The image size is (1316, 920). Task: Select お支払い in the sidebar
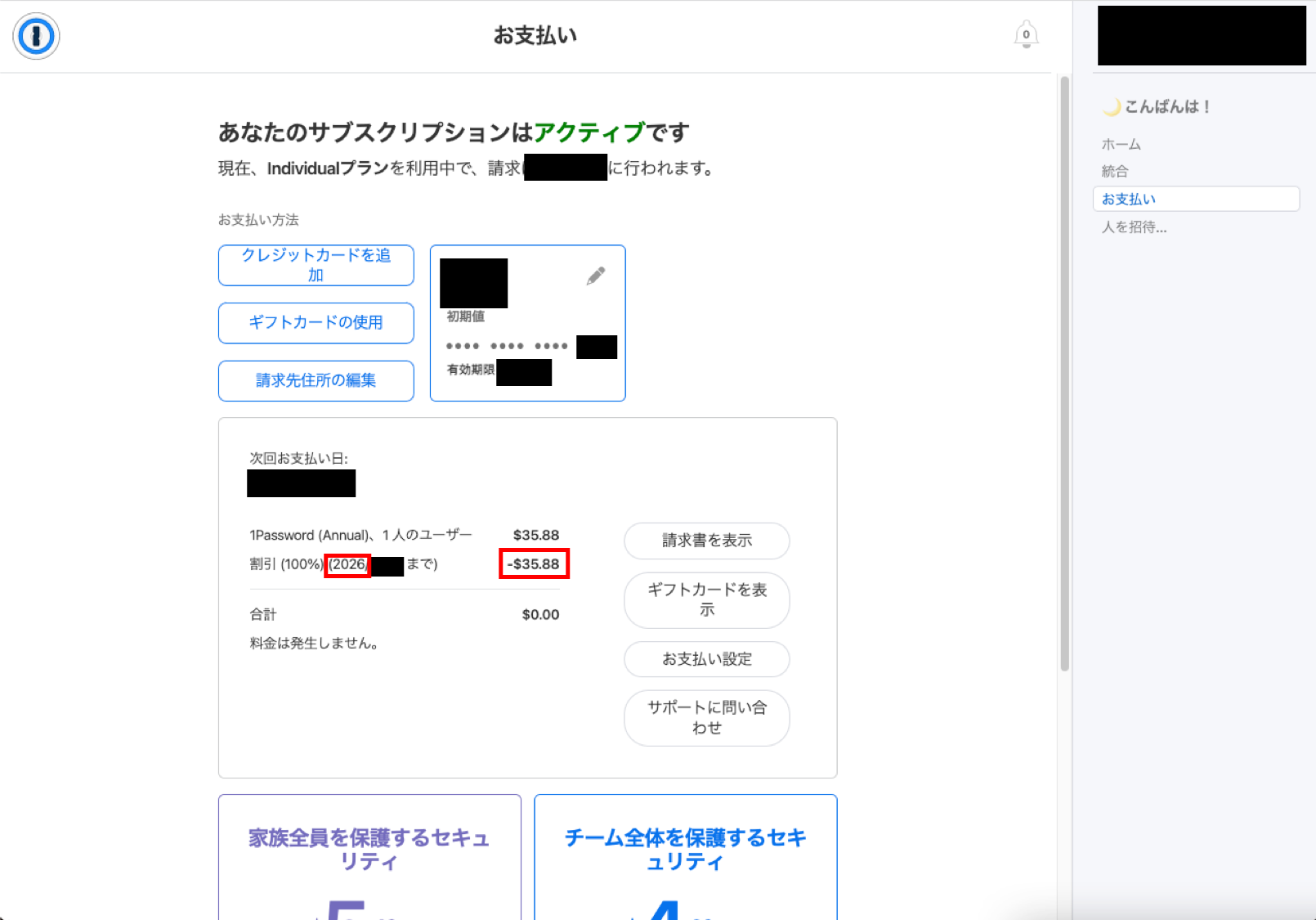coord(1196,199)
